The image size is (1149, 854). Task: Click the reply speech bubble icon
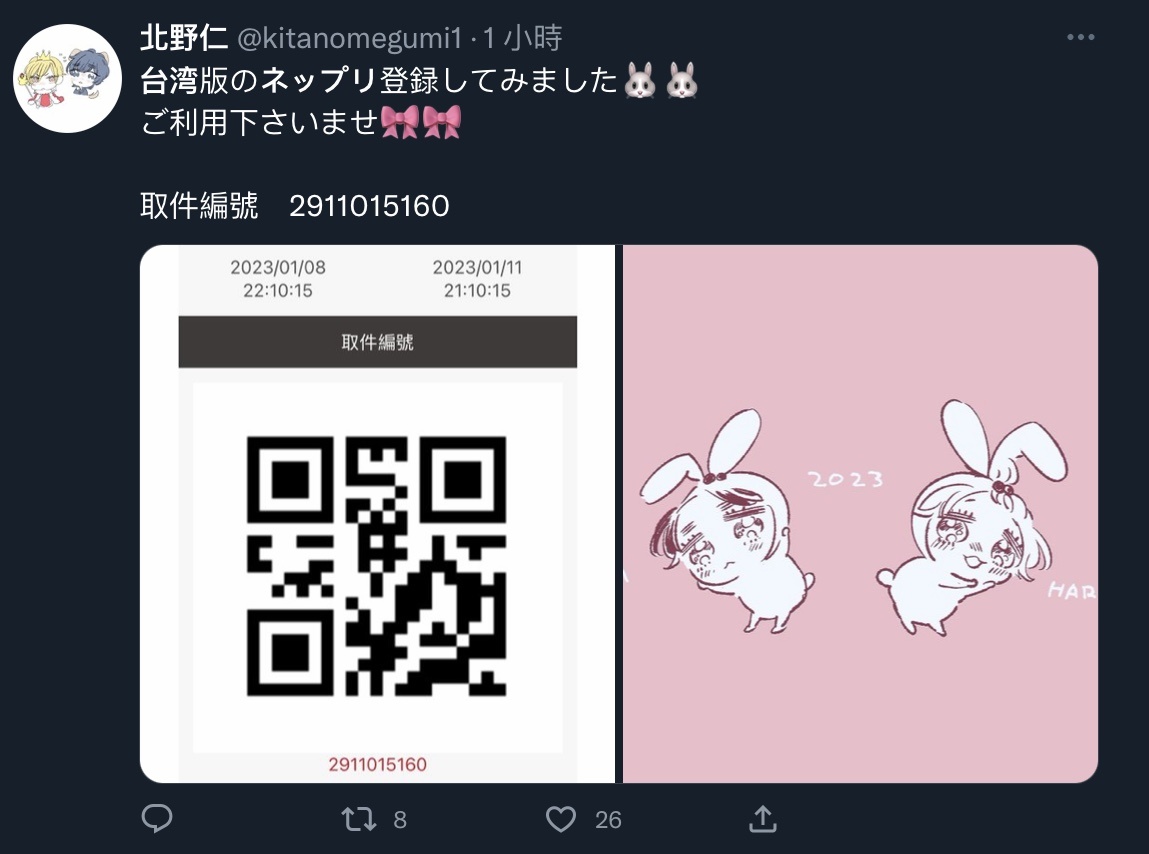click(x=157, y=819)
